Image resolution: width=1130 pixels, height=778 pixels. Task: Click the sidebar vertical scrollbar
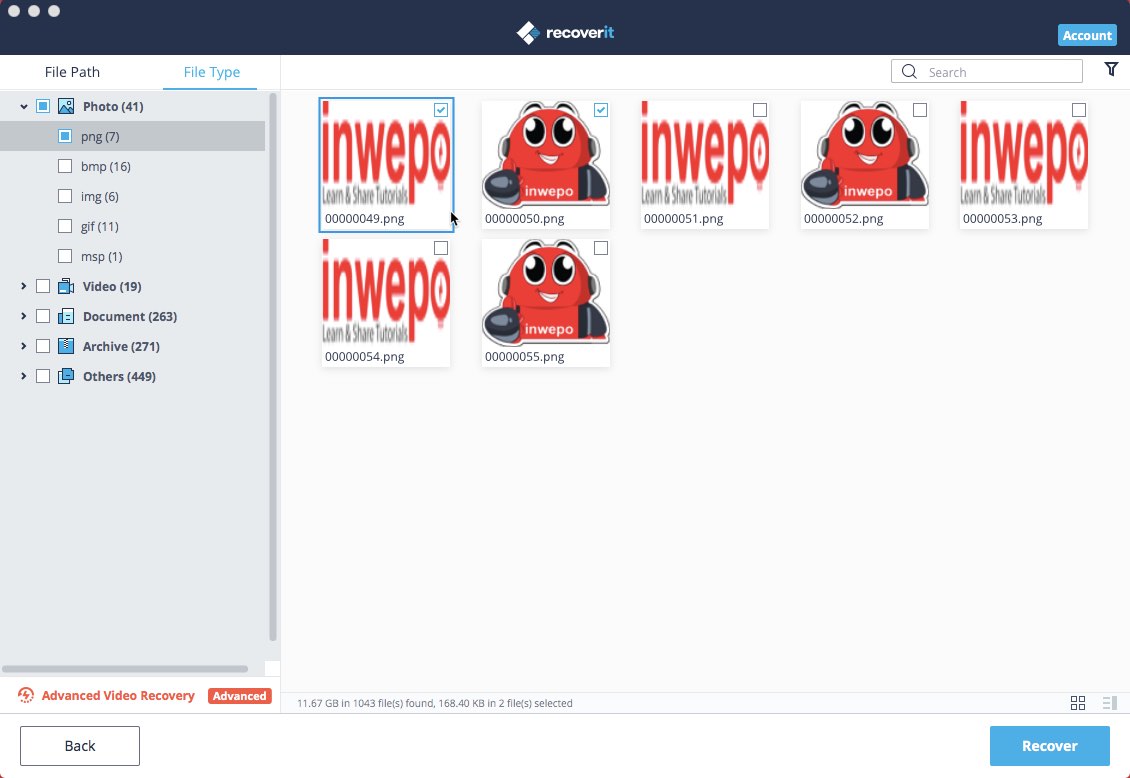[272, 367]
